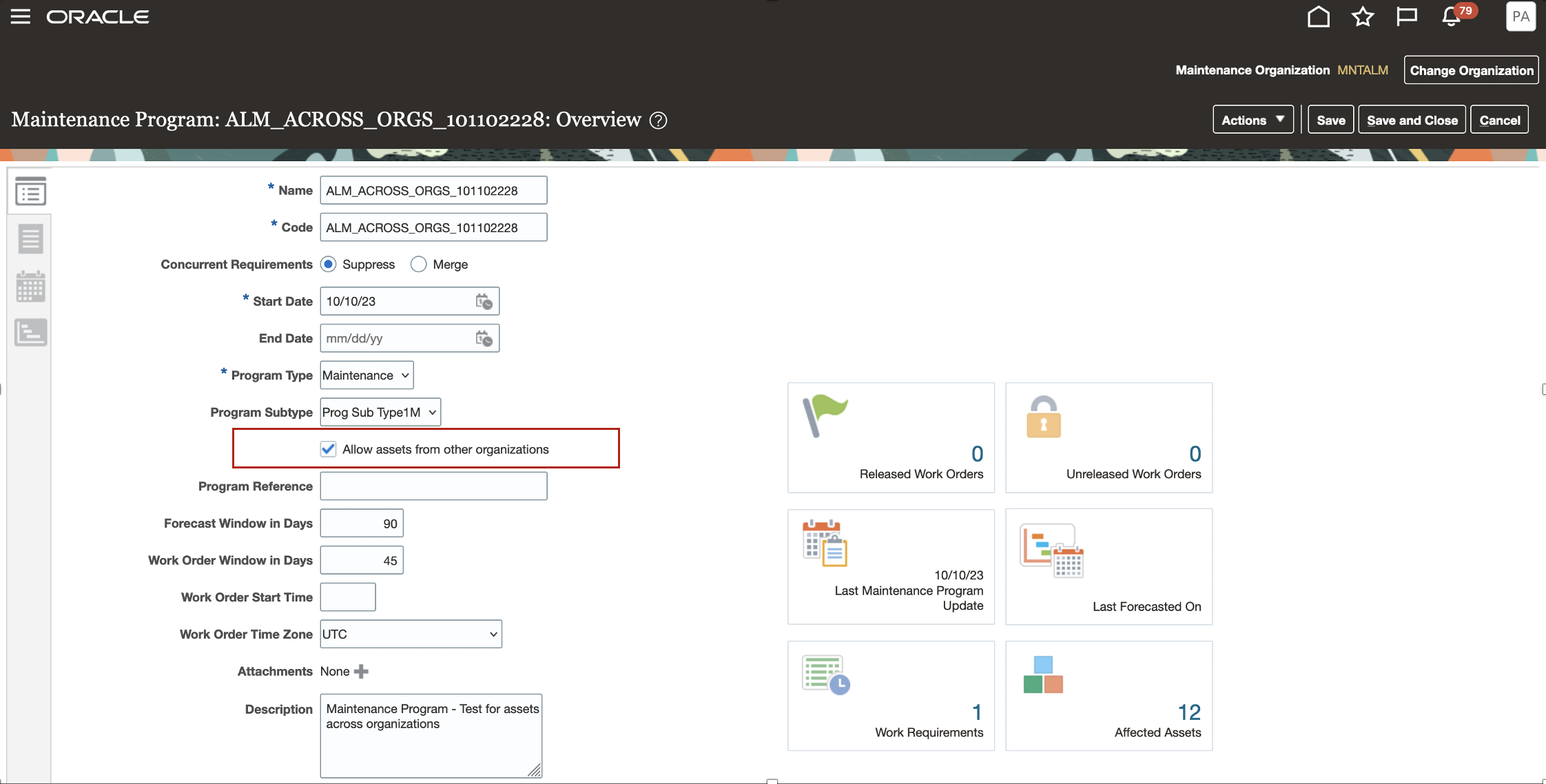Open the Gantt chart side tab icon

[x=30, y=332]
